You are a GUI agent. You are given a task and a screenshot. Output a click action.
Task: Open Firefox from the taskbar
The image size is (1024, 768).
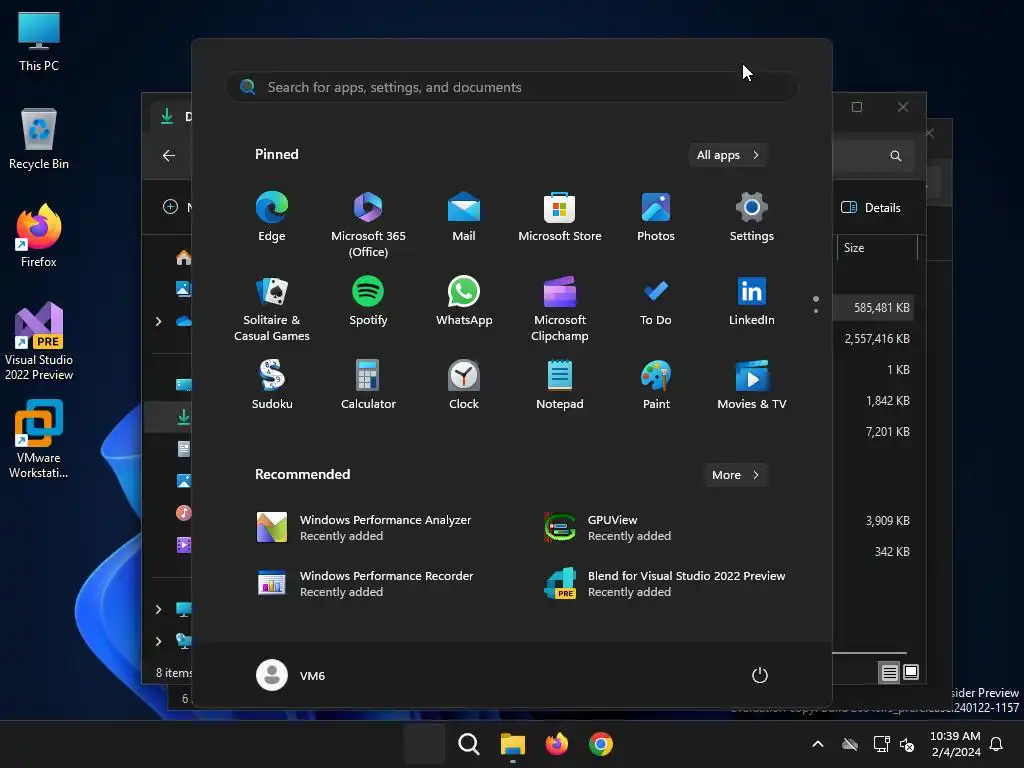point(556,744)
